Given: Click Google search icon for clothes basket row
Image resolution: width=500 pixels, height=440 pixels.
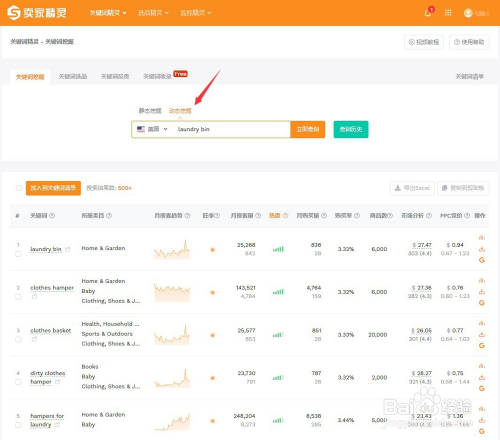Looking at the screenshot, I should [482, 346].
